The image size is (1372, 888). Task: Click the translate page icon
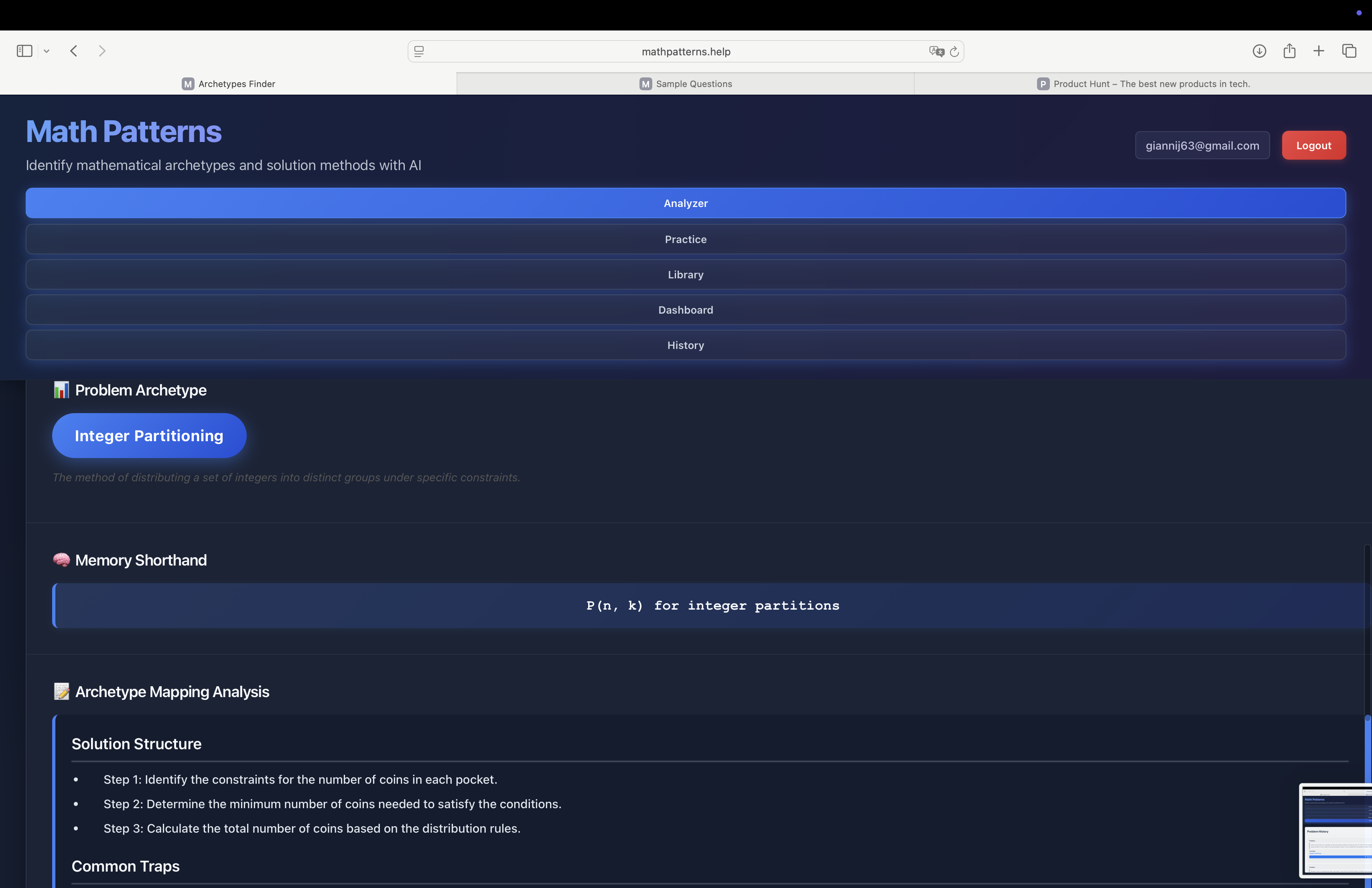(x=936, y=51)
